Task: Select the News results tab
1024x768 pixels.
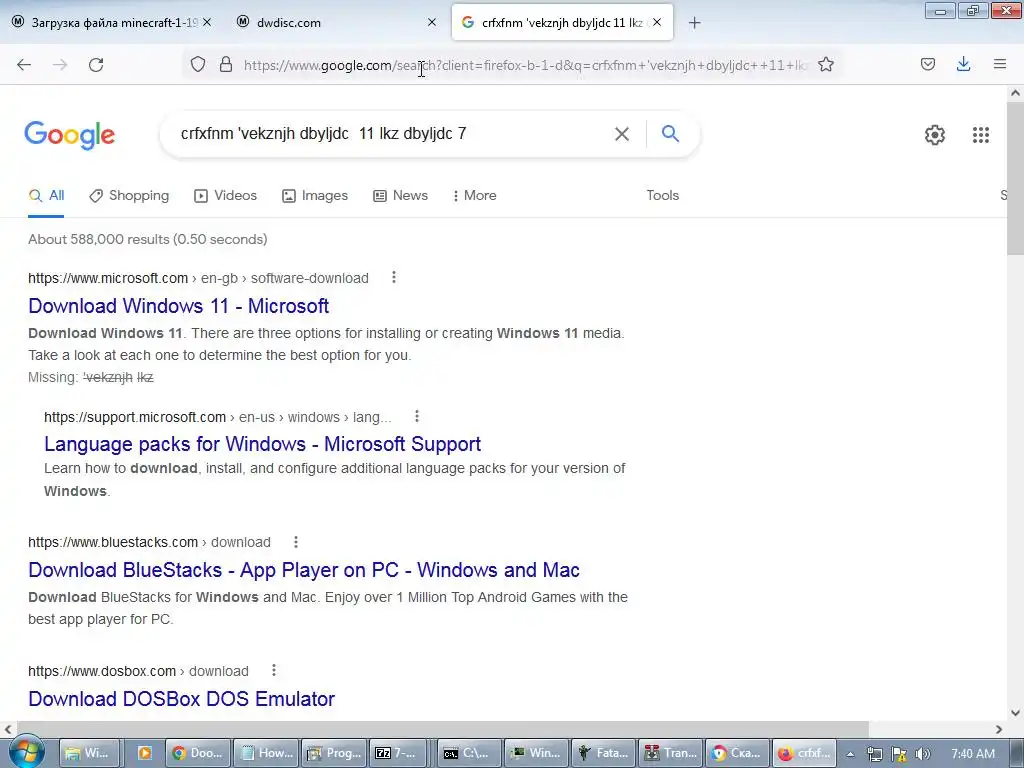Action: click(400, 196)
